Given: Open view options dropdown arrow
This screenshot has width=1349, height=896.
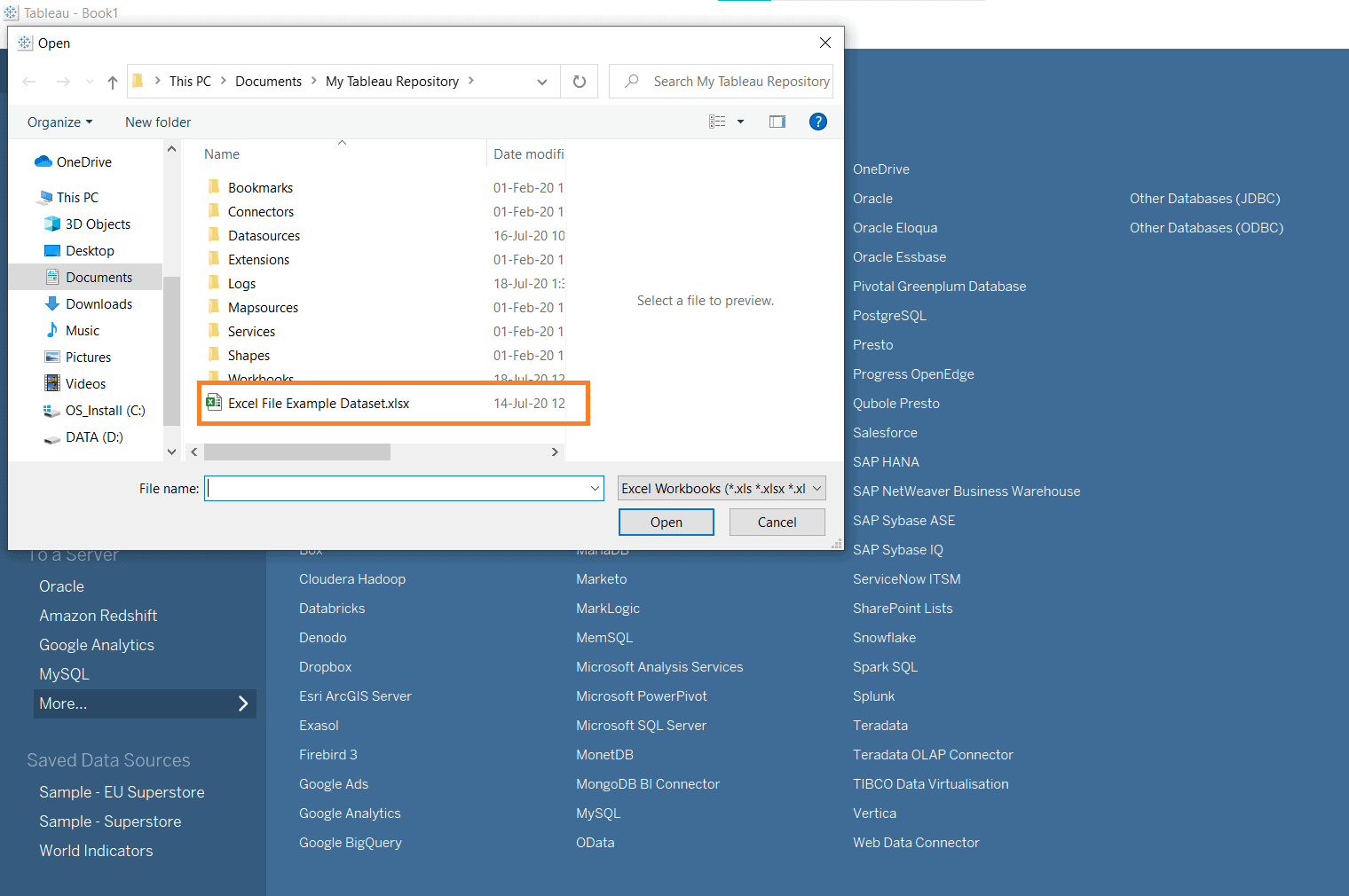Looking at the screenshot, I should [740, 122].
